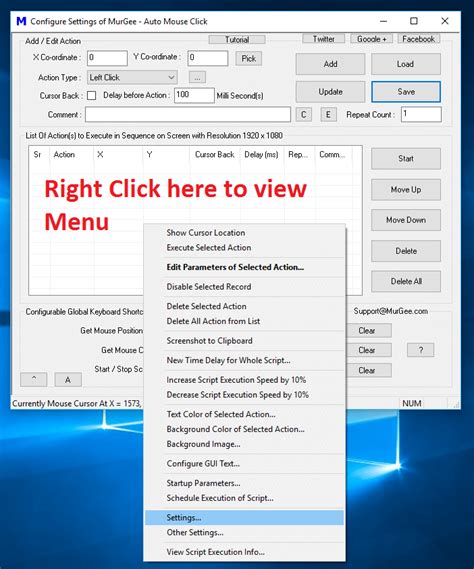
Task: Choose Delete Selected Action
Action: (x=244, y=306)
